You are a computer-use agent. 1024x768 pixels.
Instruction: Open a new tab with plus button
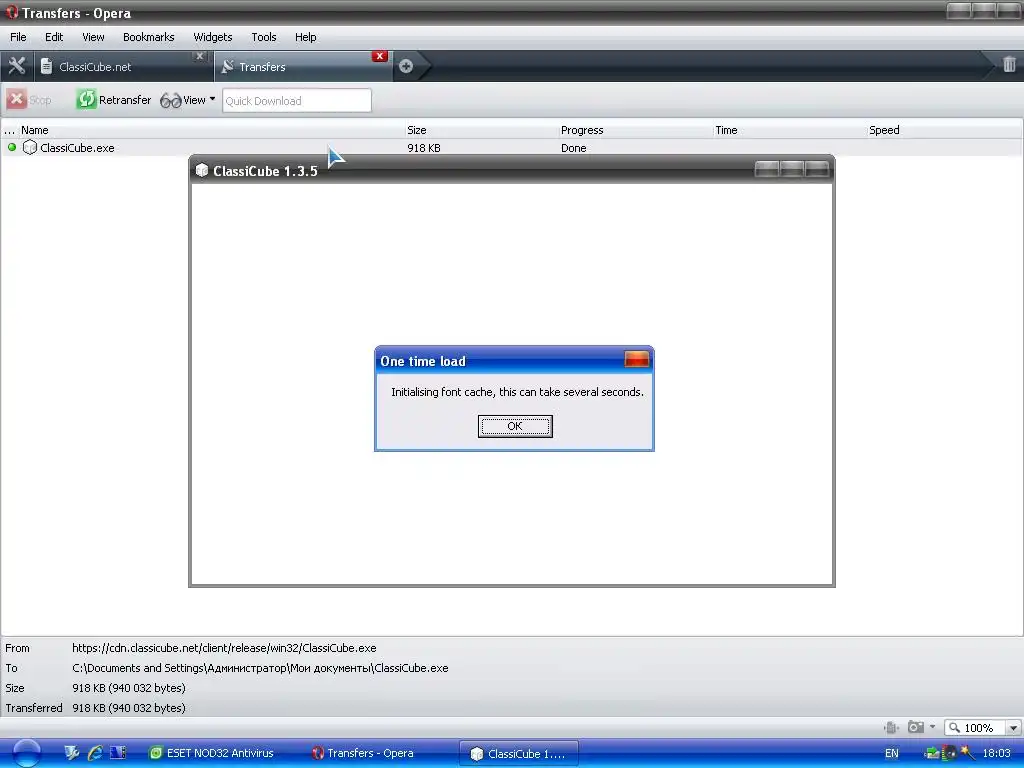406,66
